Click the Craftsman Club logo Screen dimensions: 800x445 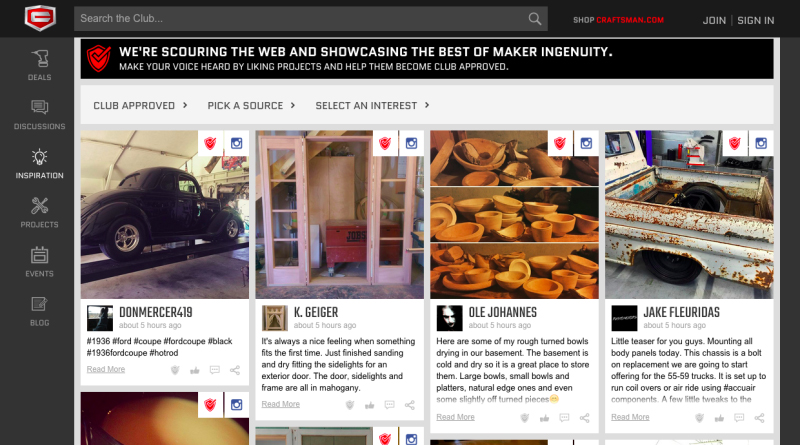(x=40, y=18)
